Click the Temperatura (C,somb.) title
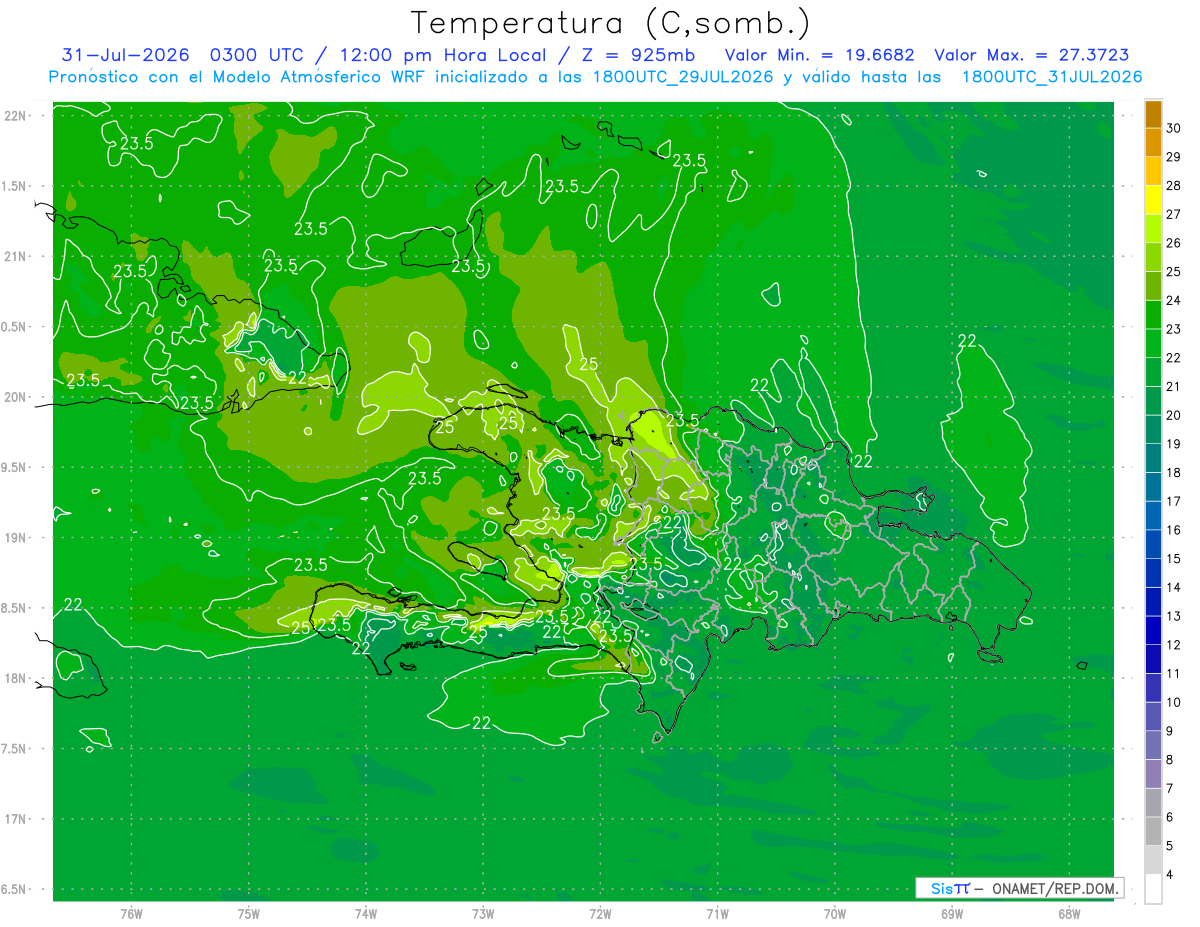The image size is (1200, 927). coord(611,23)
